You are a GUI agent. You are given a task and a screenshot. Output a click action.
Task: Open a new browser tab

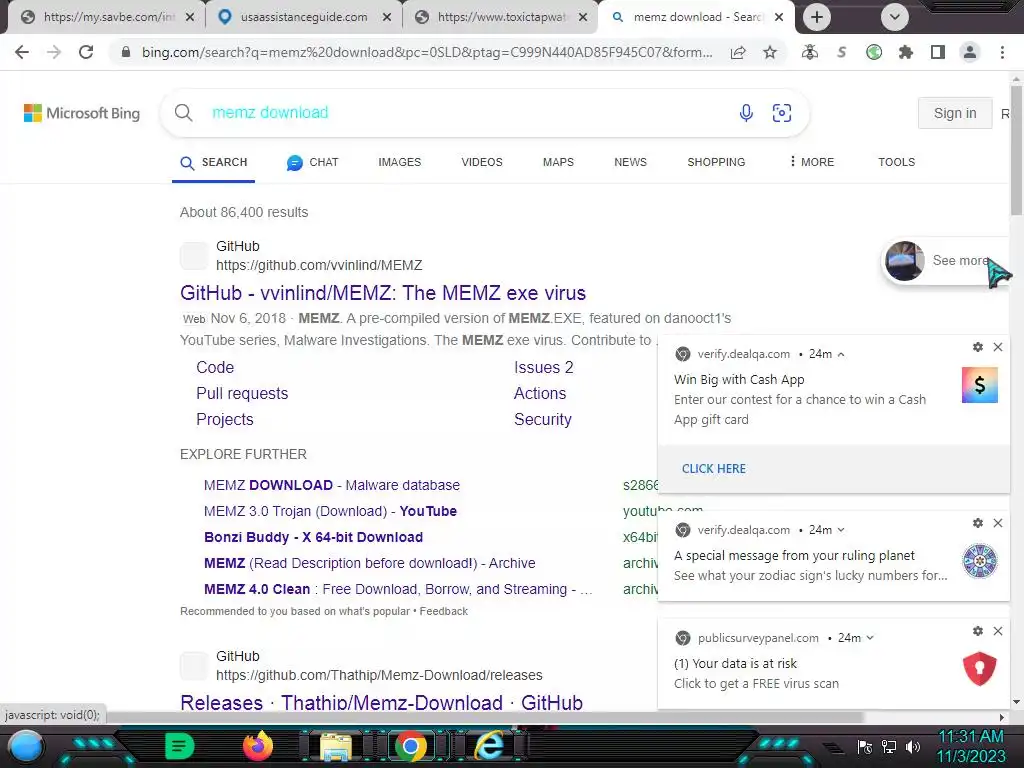816,17
